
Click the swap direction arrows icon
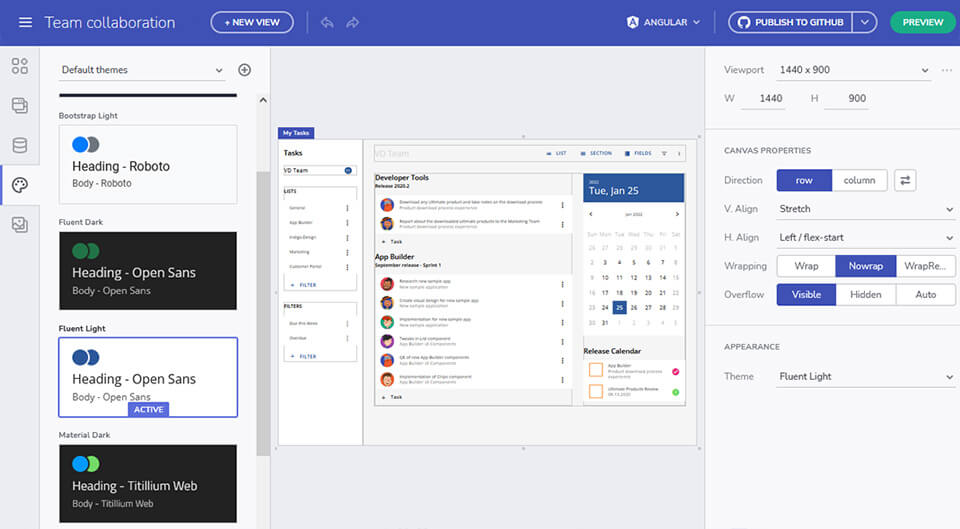point(905,180)
